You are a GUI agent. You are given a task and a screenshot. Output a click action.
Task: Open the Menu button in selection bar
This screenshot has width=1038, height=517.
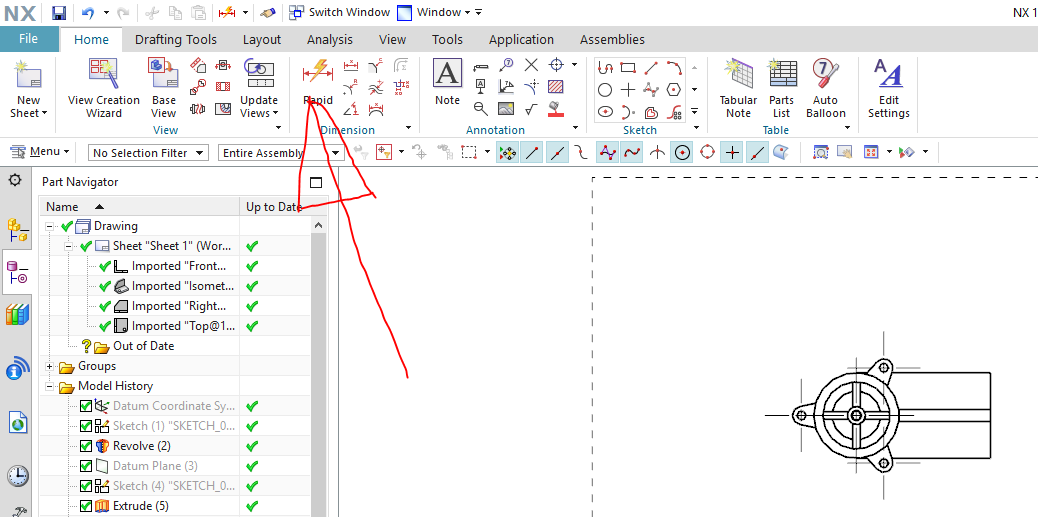[40, 152]
